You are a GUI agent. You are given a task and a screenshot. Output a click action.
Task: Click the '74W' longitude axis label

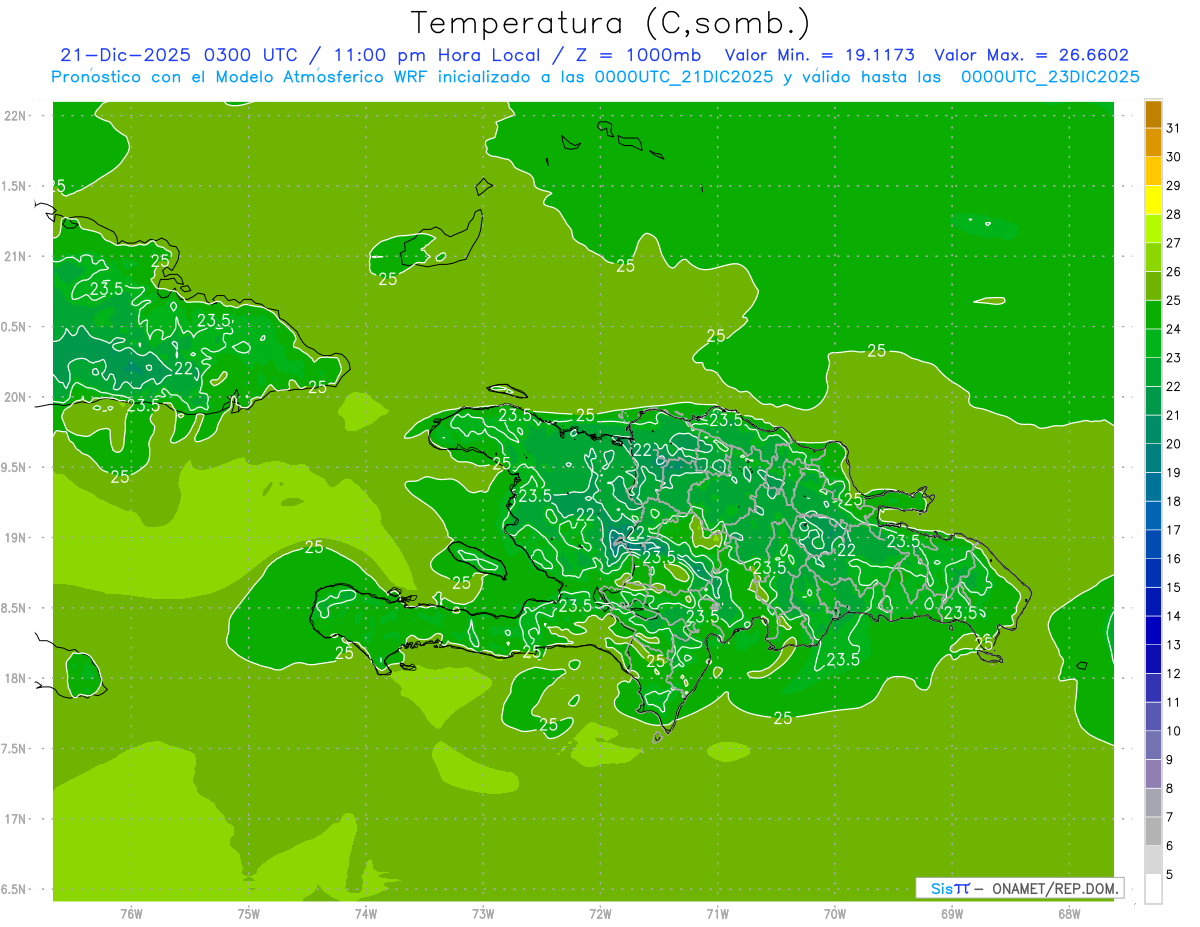(366, 914)
